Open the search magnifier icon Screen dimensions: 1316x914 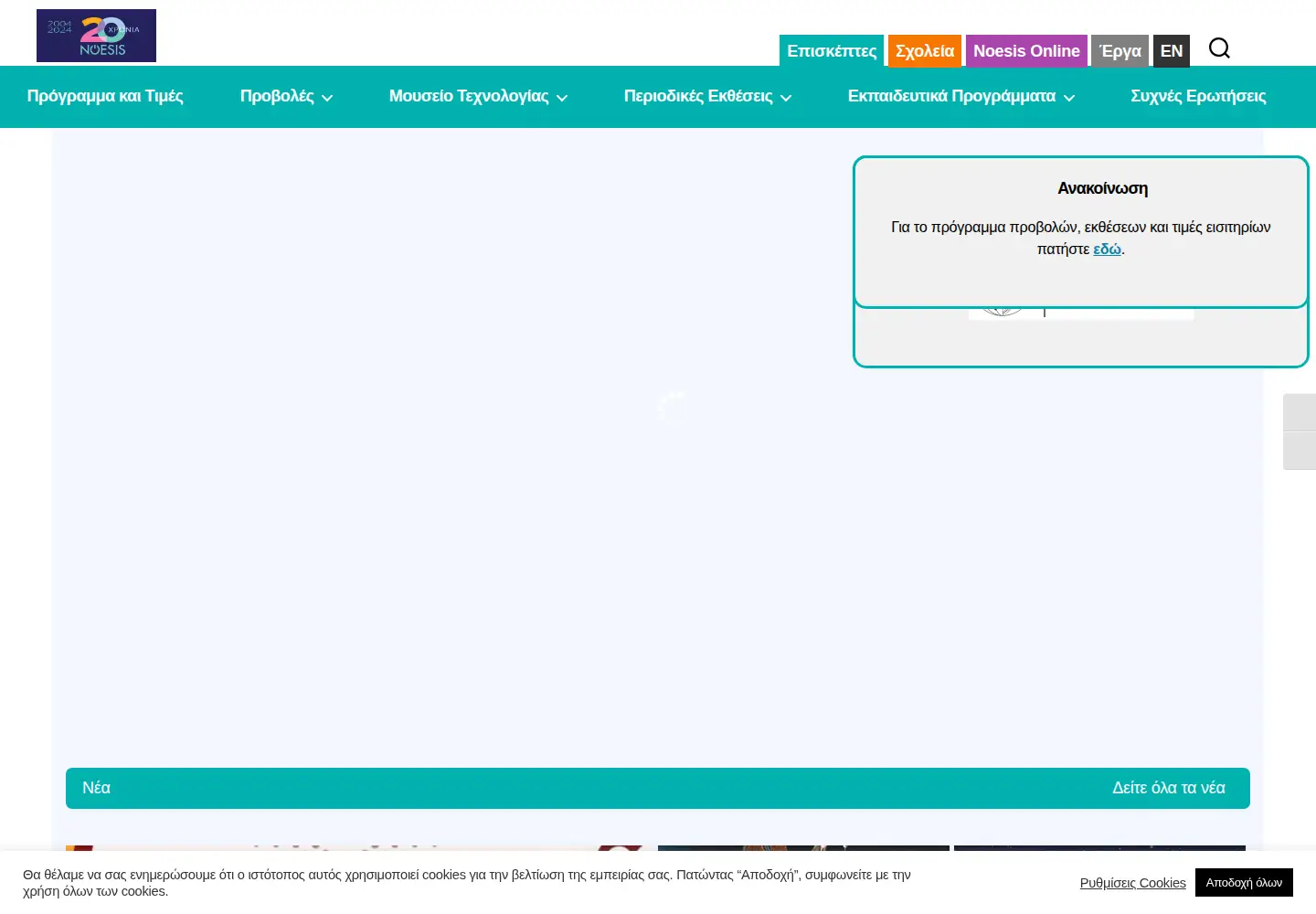point(1219,48)
